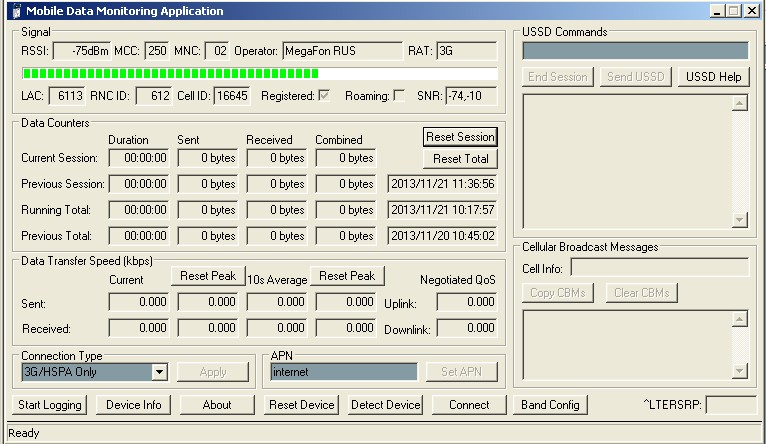Image resolution: width=766 pixels, height=444 pixels.
Task: Click the USSD response text area
Action: pos(627,162)
